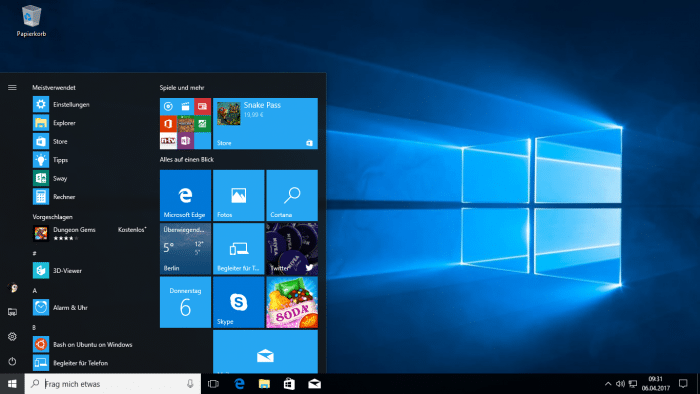Open Store from the taskbar
700x394 pixels.
point(289,384)
